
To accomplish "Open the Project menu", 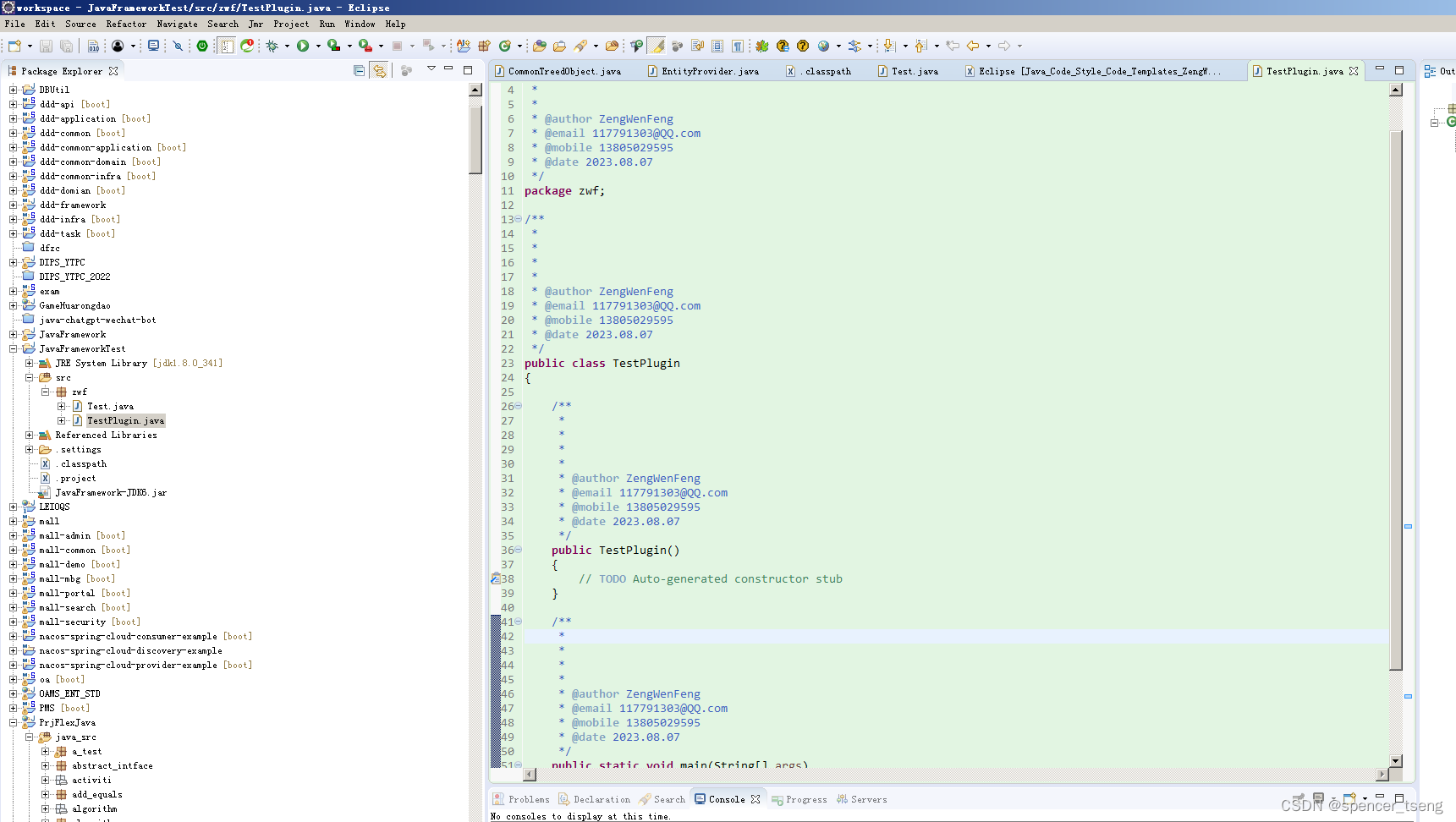I will 291,24.
